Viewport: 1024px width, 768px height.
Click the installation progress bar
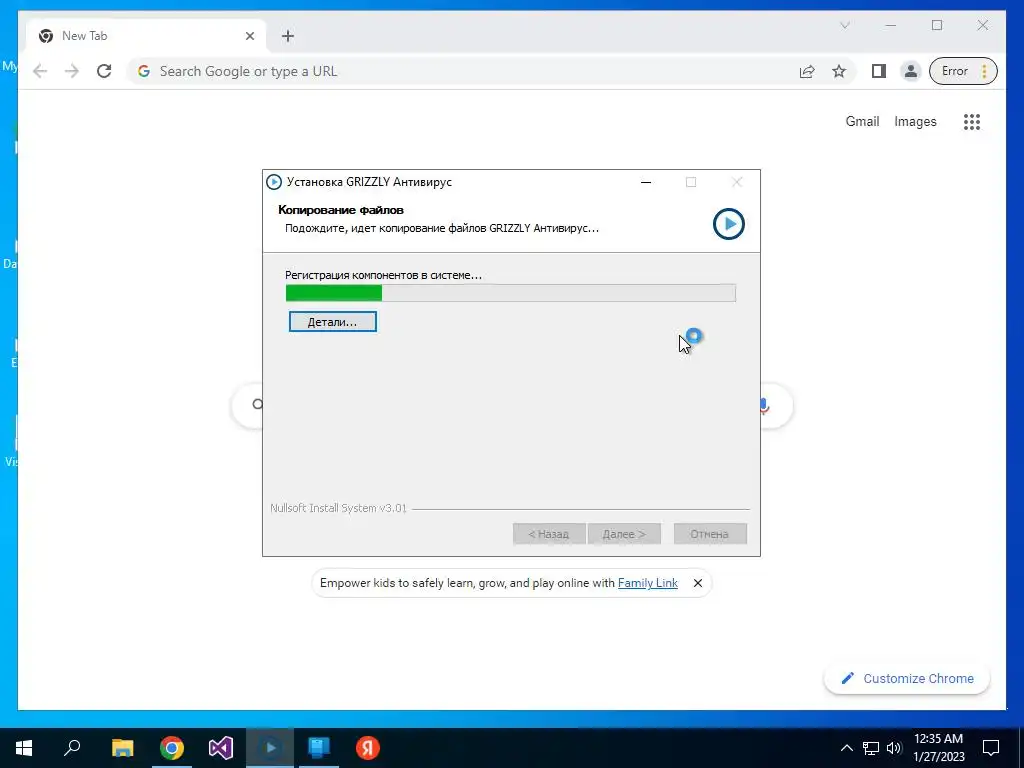point(511,293)
